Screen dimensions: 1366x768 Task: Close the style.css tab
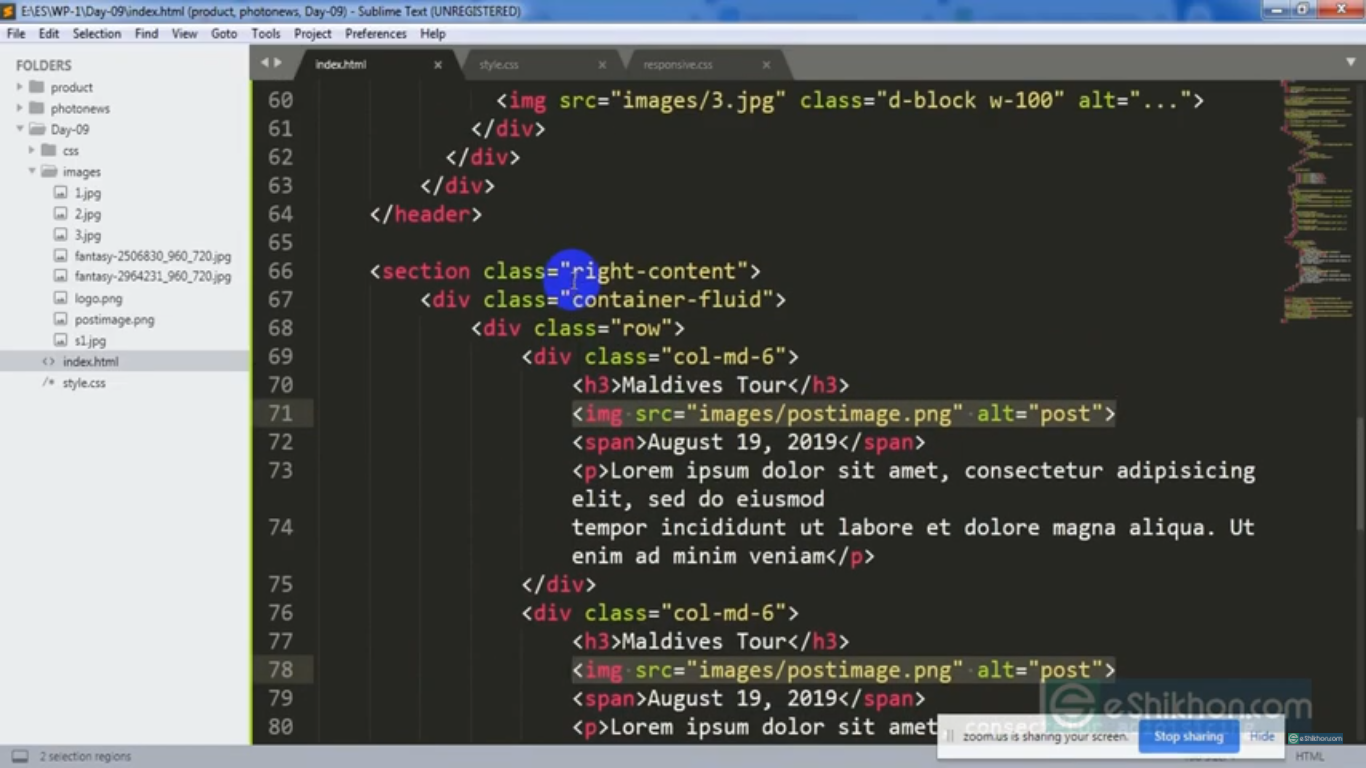tap(602, 65)
